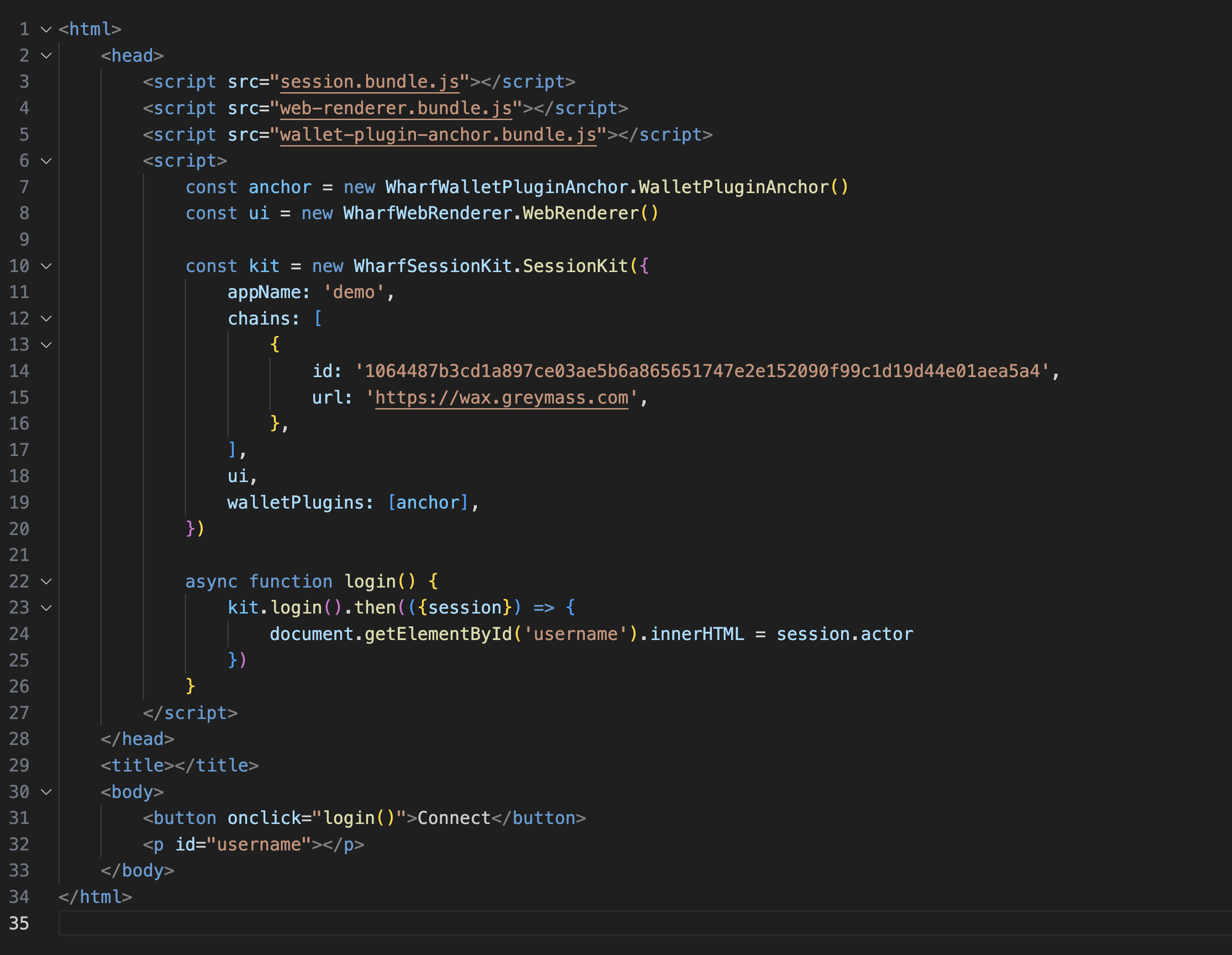Click line number 24 to select it
This screenshot has height=955, width=1232.
(x=20, y=634)
